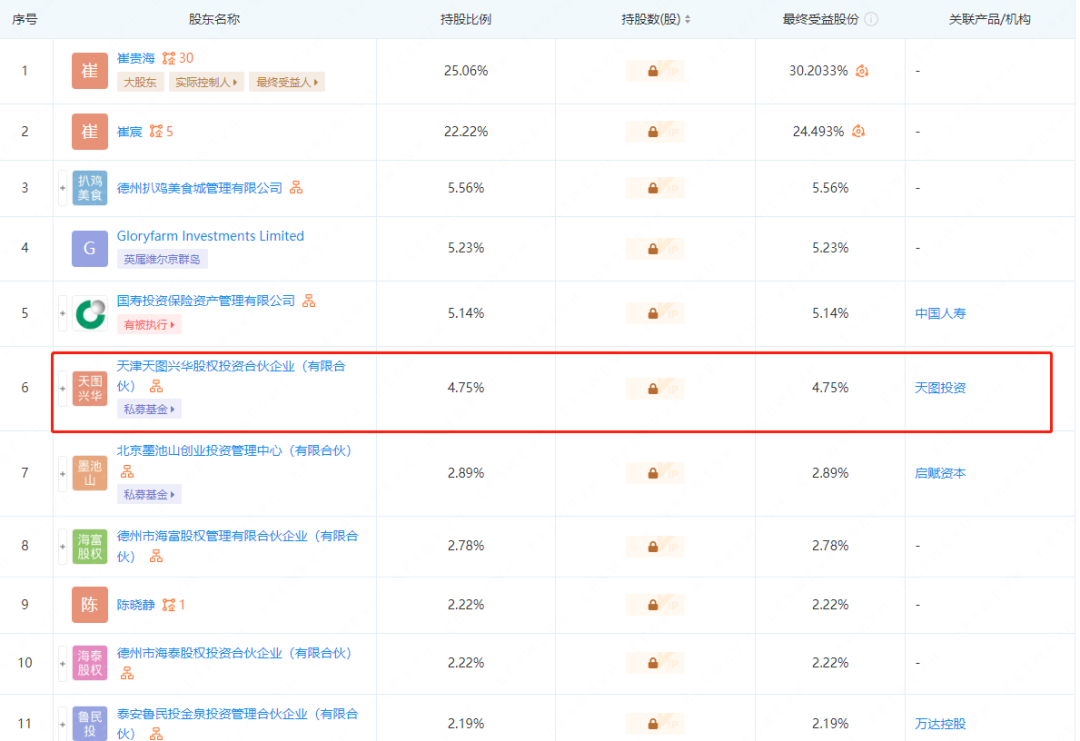The height and width of the screenshot is (741, 1080).
Task: Open the 实际控制人 tag under 崔贵海
Action: [207, 83]
